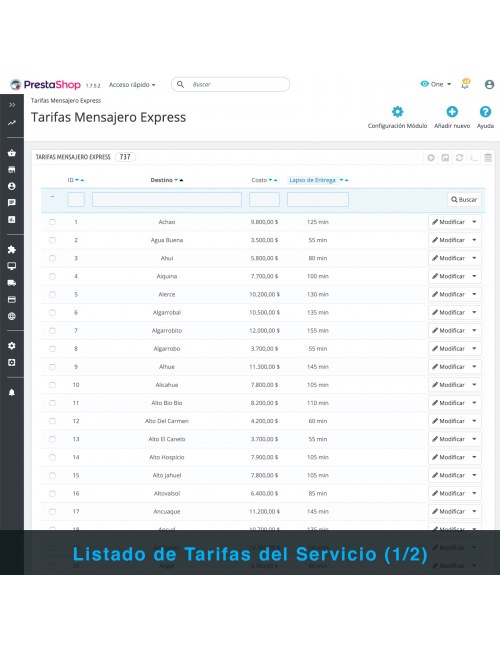This screenshot has height=650, width=500.
Task: Open Shop Parameters gear sidebar icon
Action: point(12,346)
